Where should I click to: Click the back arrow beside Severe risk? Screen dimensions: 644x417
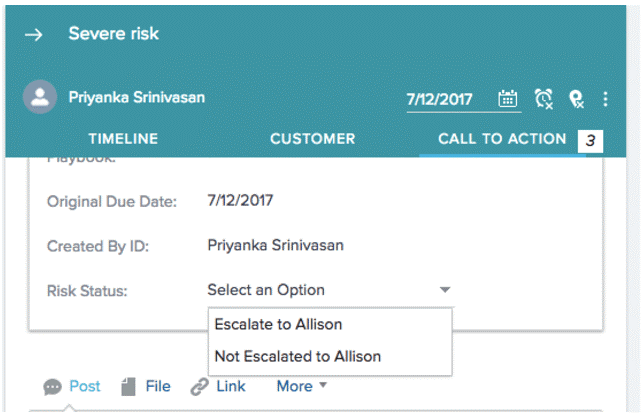click(34, 35)
